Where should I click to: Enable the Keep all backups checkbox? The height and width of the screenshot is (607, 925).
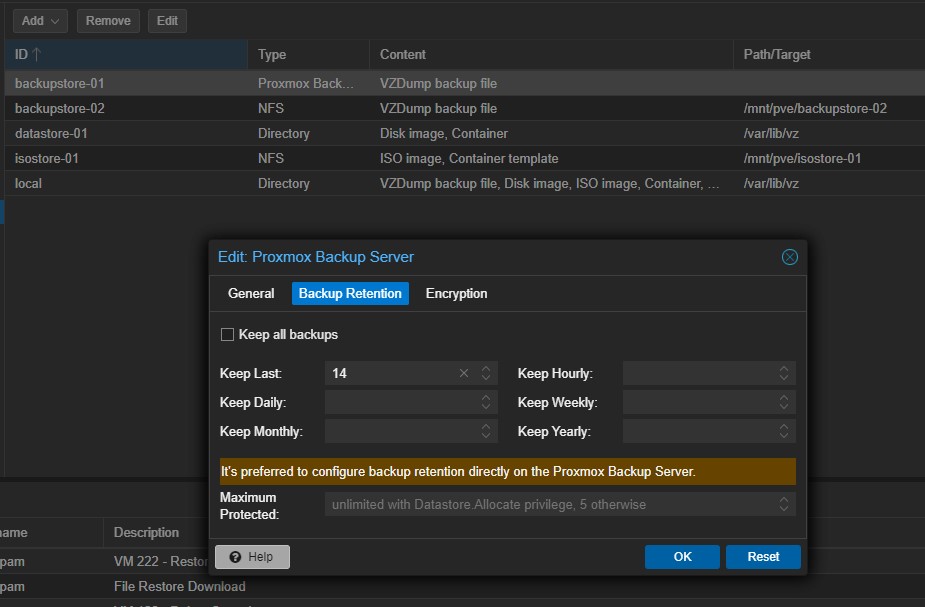tap(227, 334)
